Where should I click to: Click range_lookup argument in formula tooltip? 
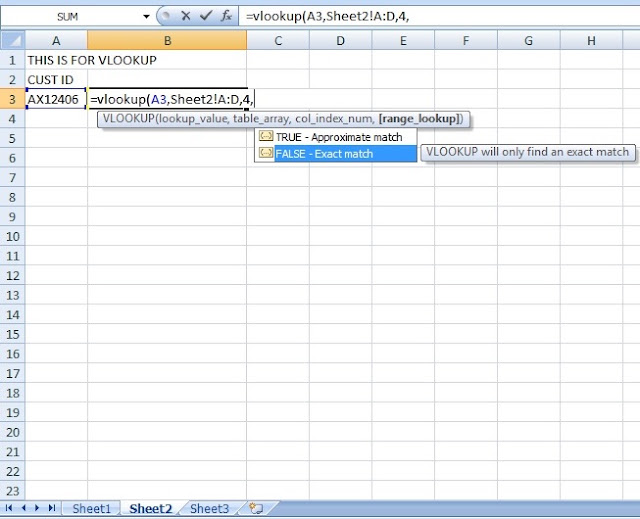tap(419, 119)
